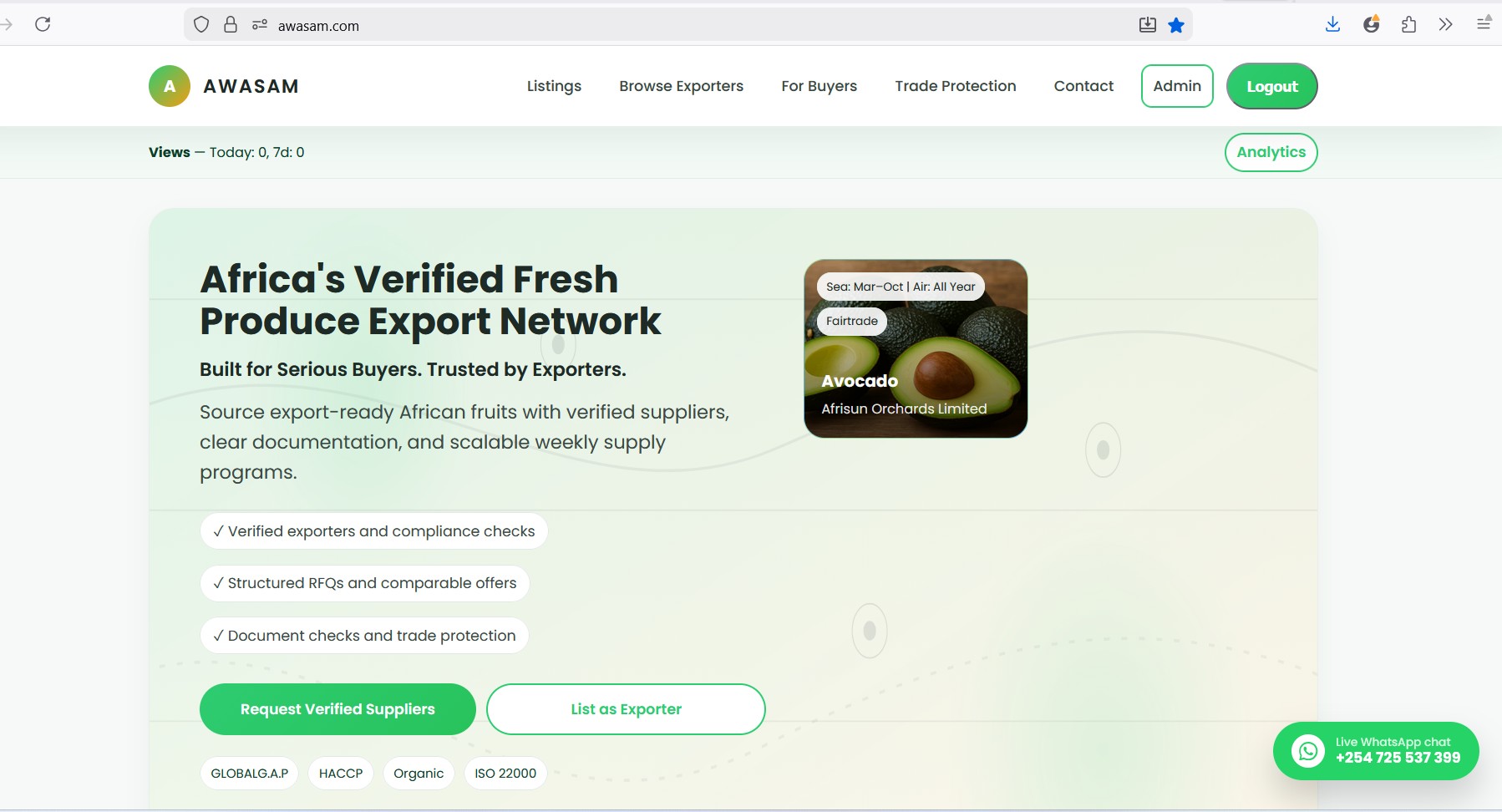Go to Browse Exporters page

681,86
